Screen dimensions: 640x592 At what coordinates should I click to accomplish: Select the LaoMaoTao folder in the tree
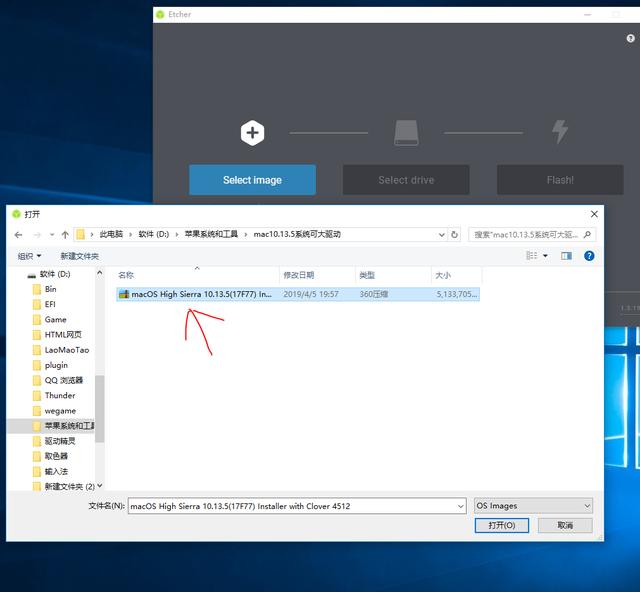pos(67,350)
